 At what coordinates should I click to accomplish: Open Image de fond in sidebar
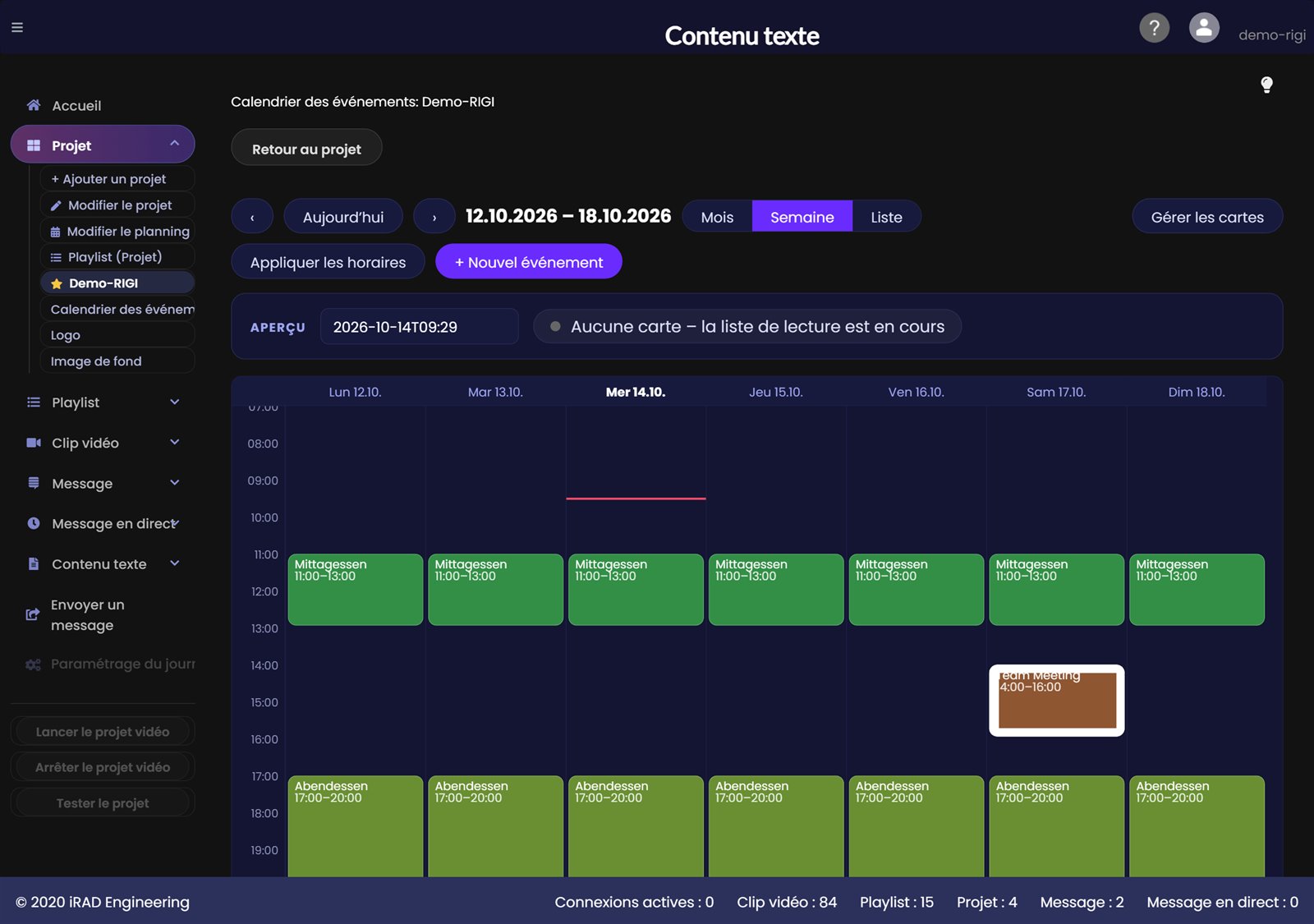(117, 361)
